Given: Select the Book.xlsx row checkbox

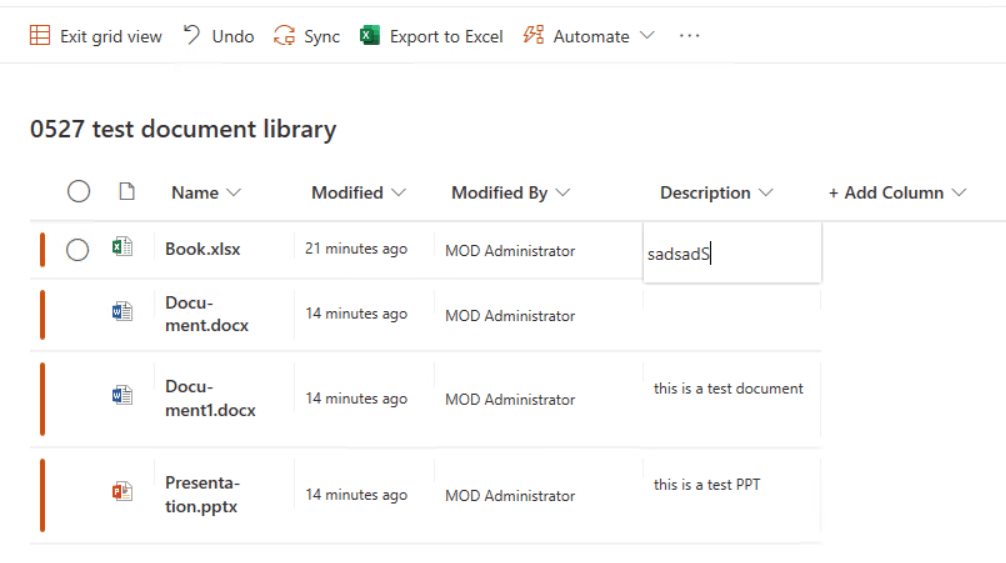Looking at the screenshot, I should tap(78, 250).
